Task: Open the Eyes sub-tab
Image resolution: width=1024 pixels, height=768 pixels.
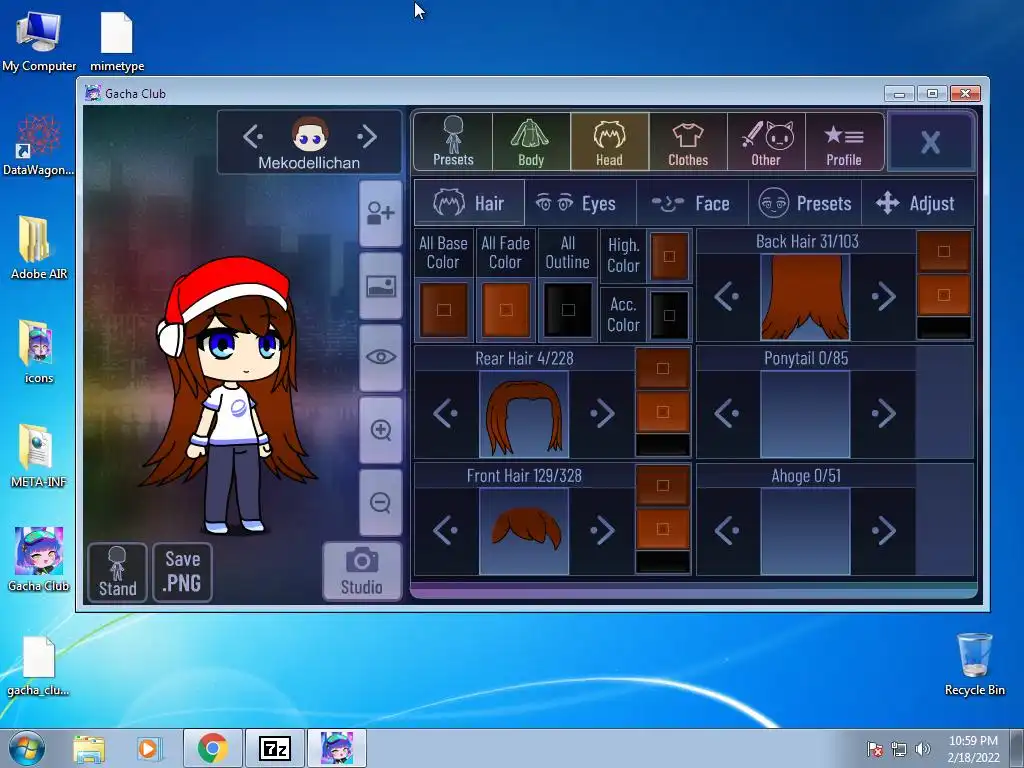Action: point(580,203)
